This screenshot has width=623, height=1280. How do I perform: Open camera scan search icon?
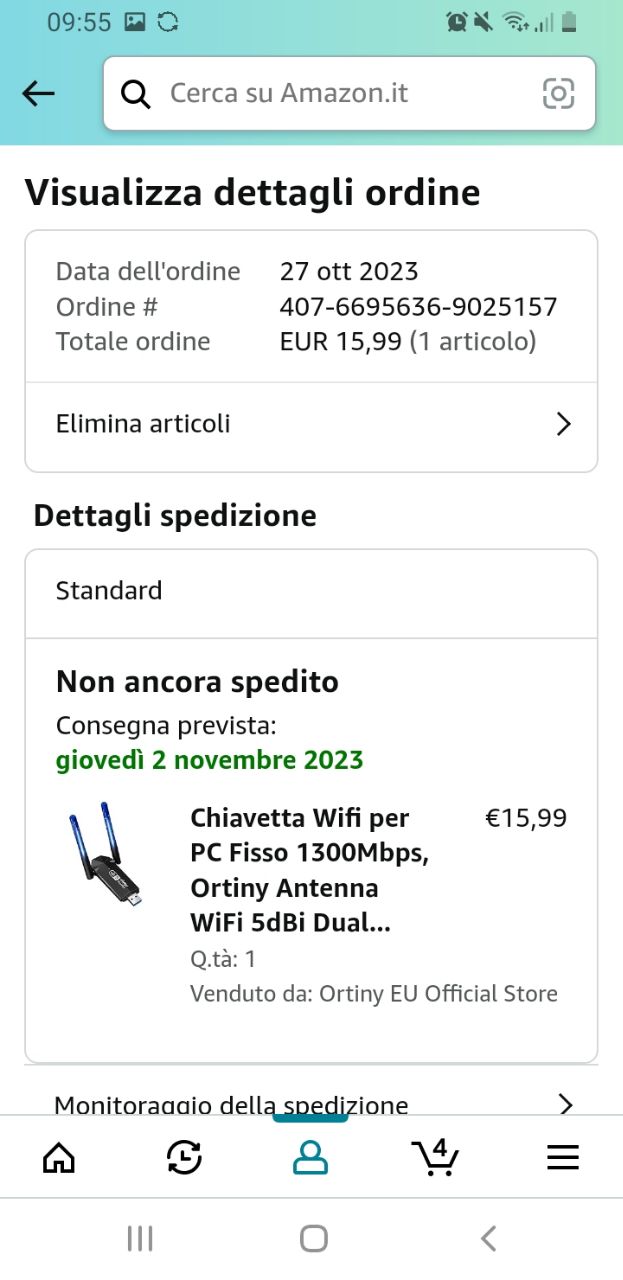558,94
